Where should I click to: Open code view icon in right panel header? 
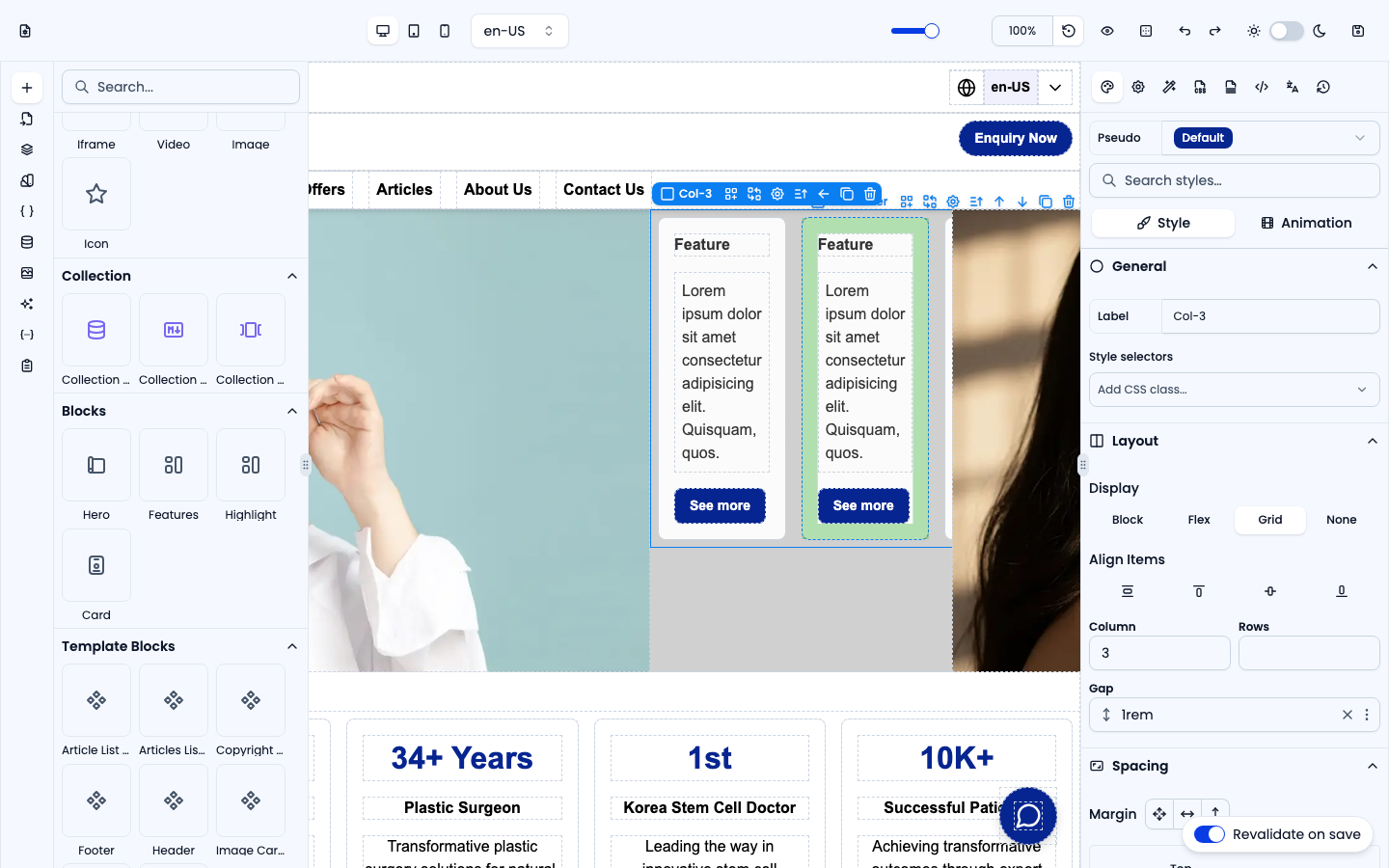click(1262, 87)
